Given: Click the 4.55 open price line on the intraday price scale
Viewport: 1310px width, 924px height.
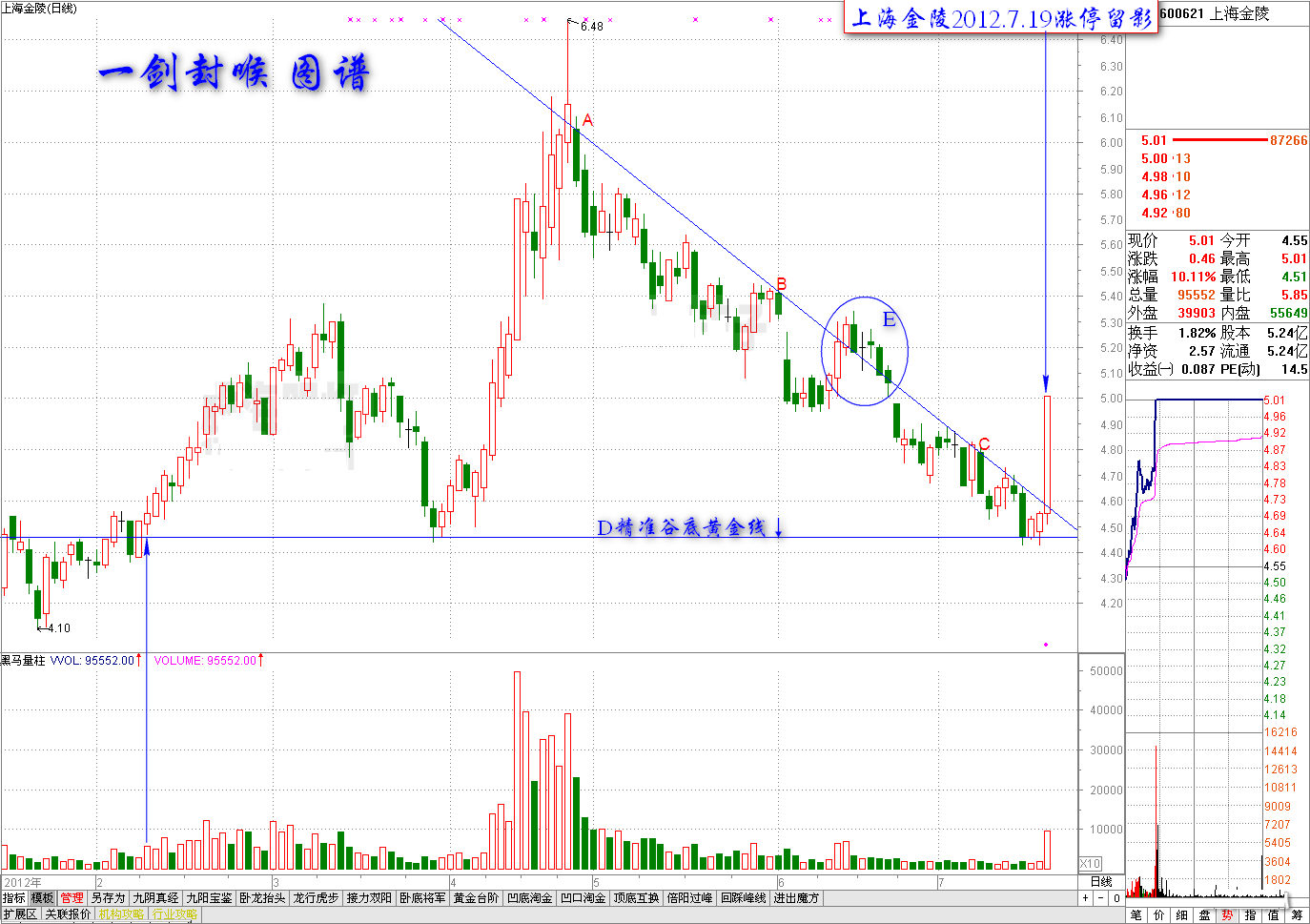Looking at the screenshot, I should (1275, 565).
